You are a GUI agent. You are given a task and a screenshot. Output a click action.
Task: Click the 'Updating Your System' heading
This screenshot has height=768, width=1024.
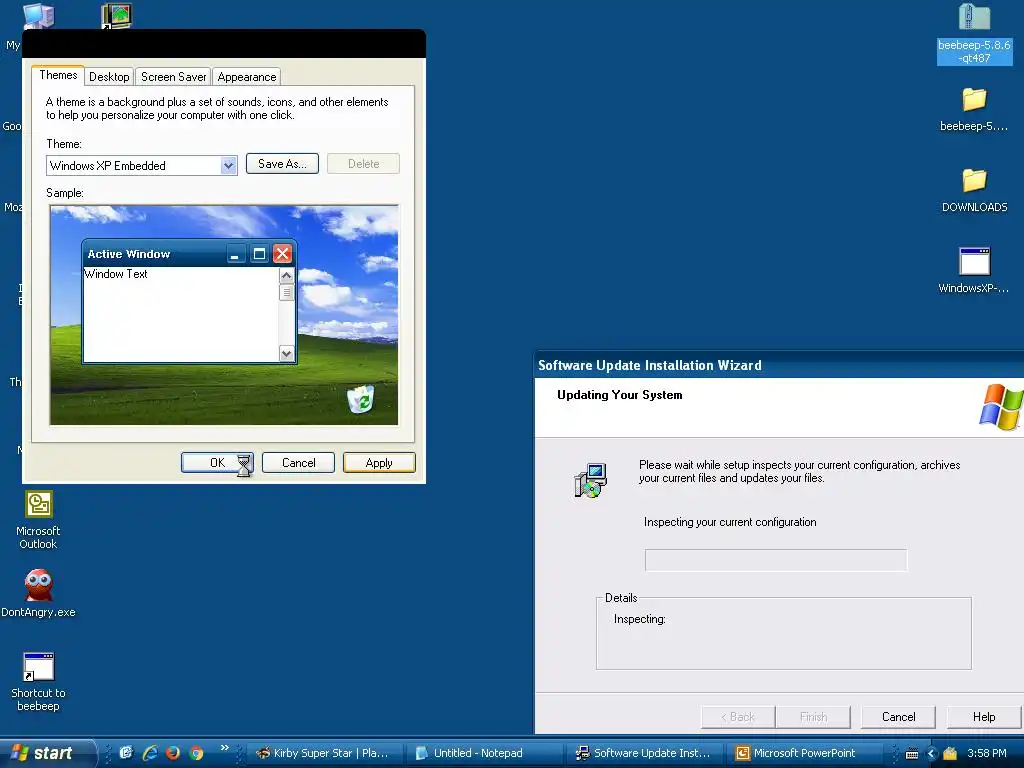coord(620,394)
